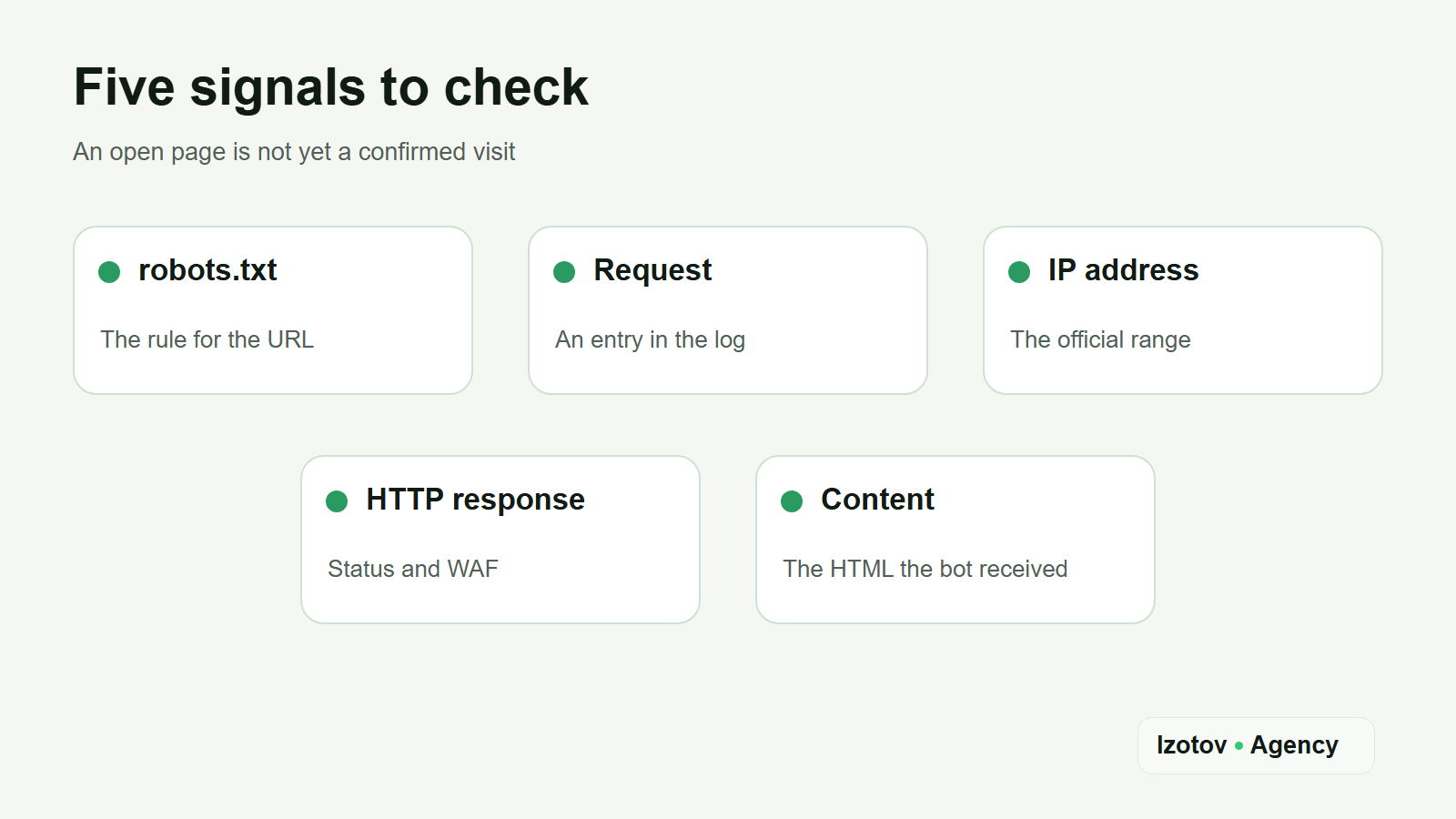This screenshot has height=819, width=1456.
Task: Click the green dot beside Request
Action: [564, 272]
